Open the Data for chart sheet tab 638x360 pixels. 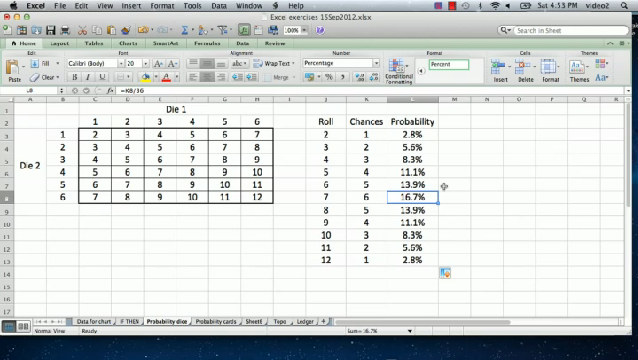tap(94, 321)
